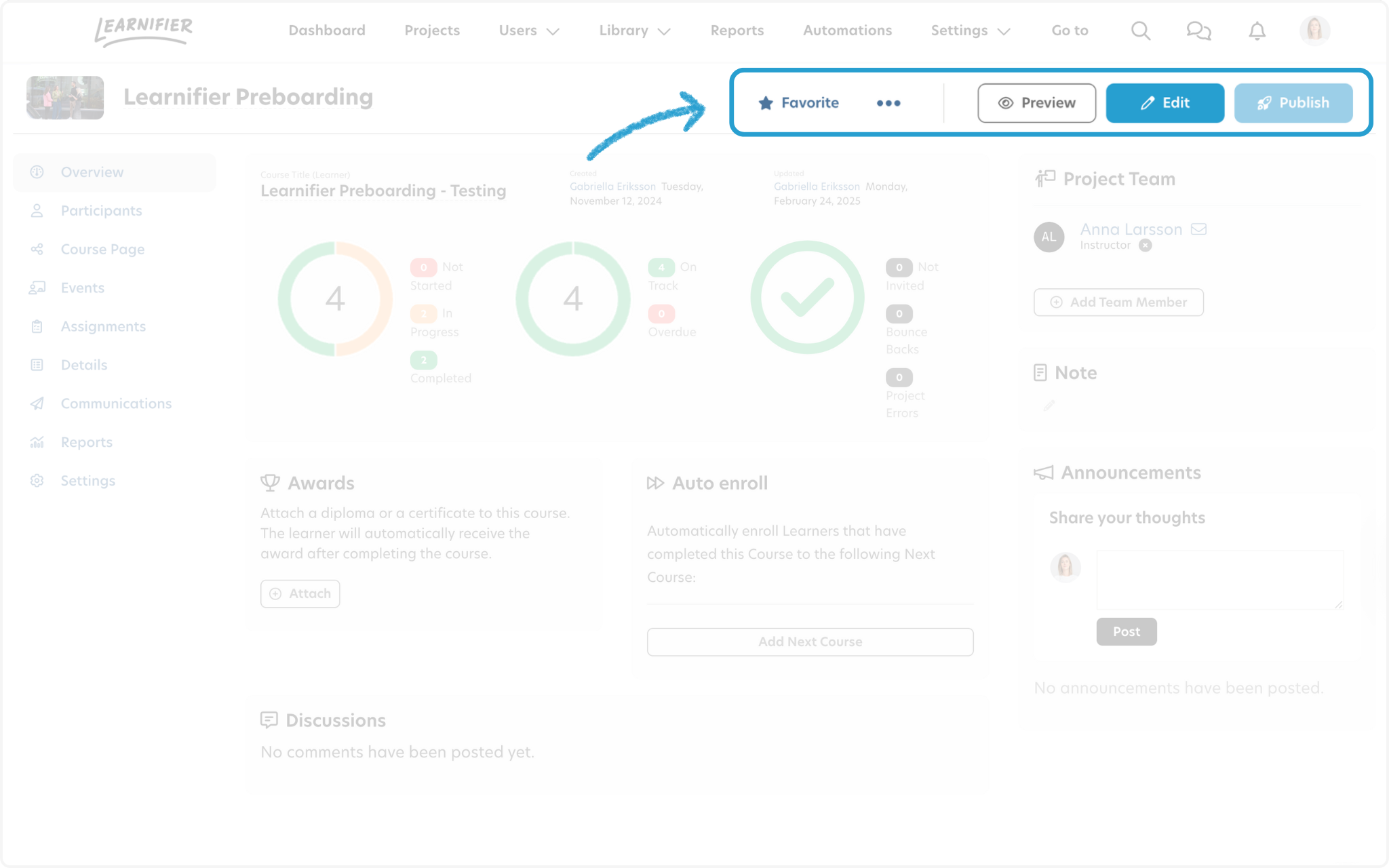1389x868 pixels.
Task: Open the notifications bell
Action: click(x=1257, y=31)
